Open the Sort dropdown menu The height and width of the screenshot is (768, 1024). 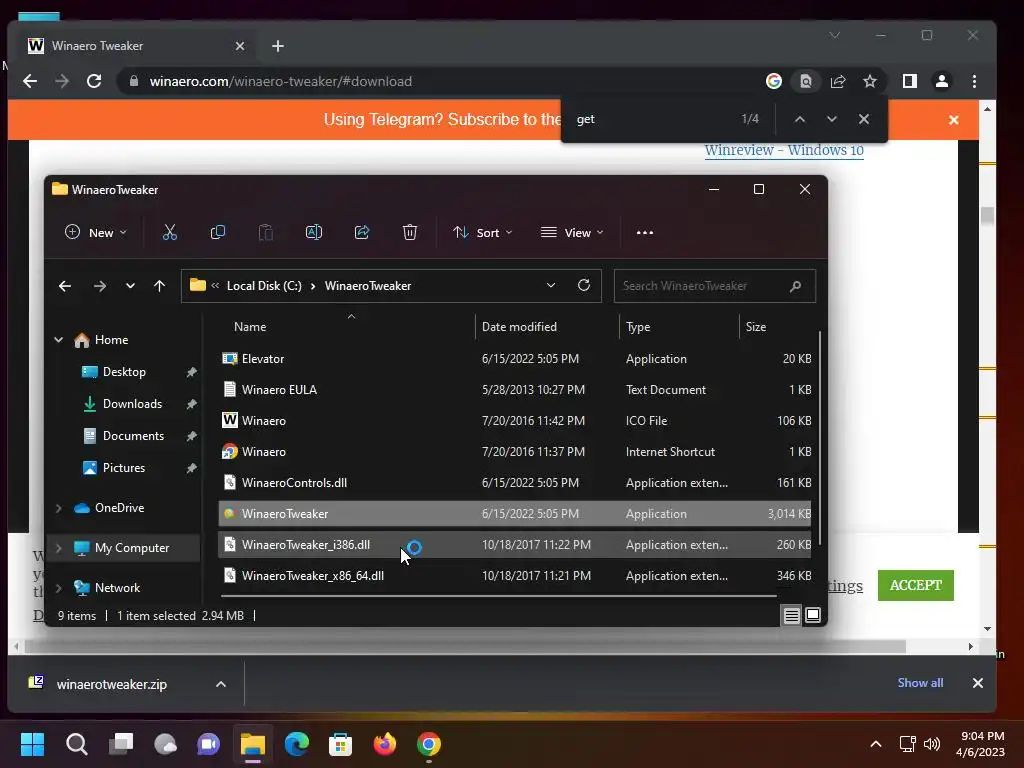pos(483,232)
